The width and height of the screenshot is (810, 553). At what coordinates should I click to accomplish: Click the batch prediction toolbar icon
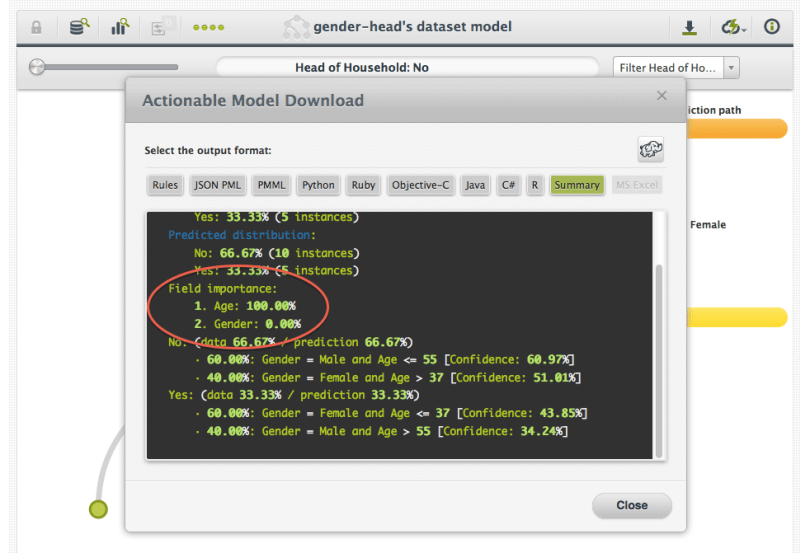click(x=161, y=27)
